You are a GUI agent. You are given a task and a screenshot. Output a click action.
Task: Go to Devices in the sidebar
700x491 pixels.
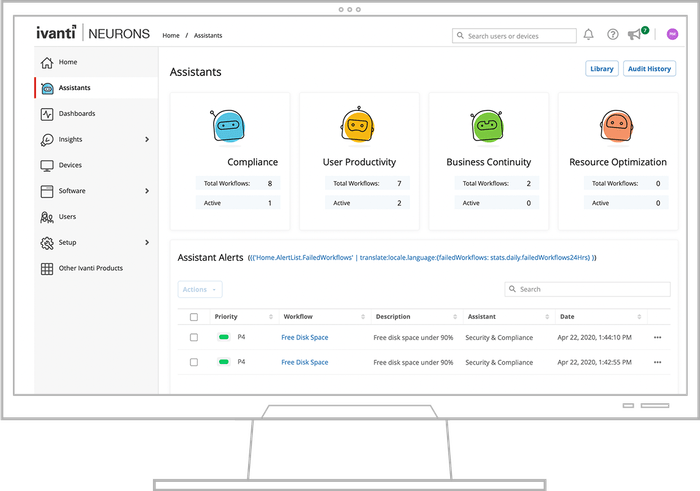(x=70, y=165)
